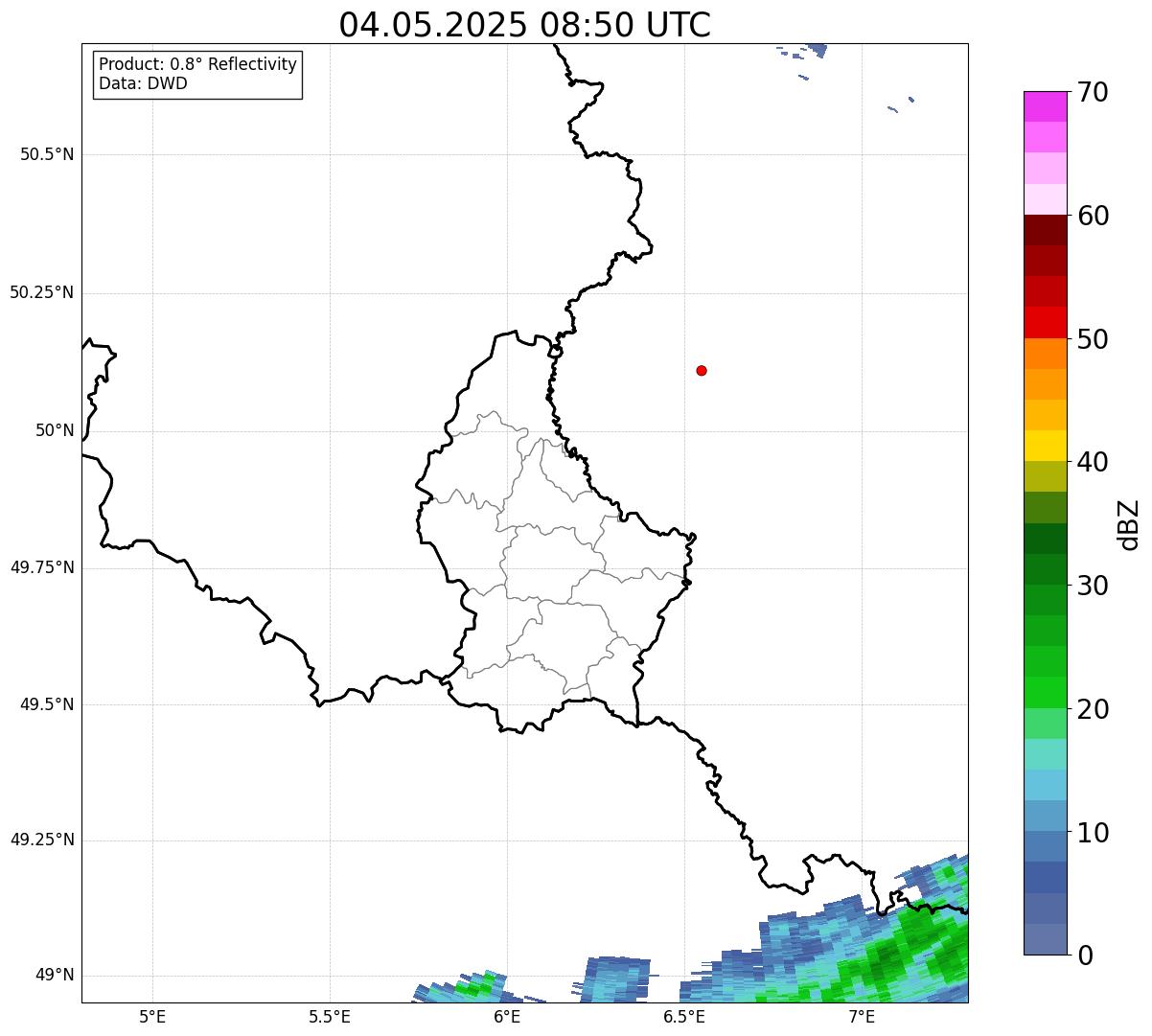Click the colorbar tick label 20
1152x1036 pixels.
(x=1093, y=709)
